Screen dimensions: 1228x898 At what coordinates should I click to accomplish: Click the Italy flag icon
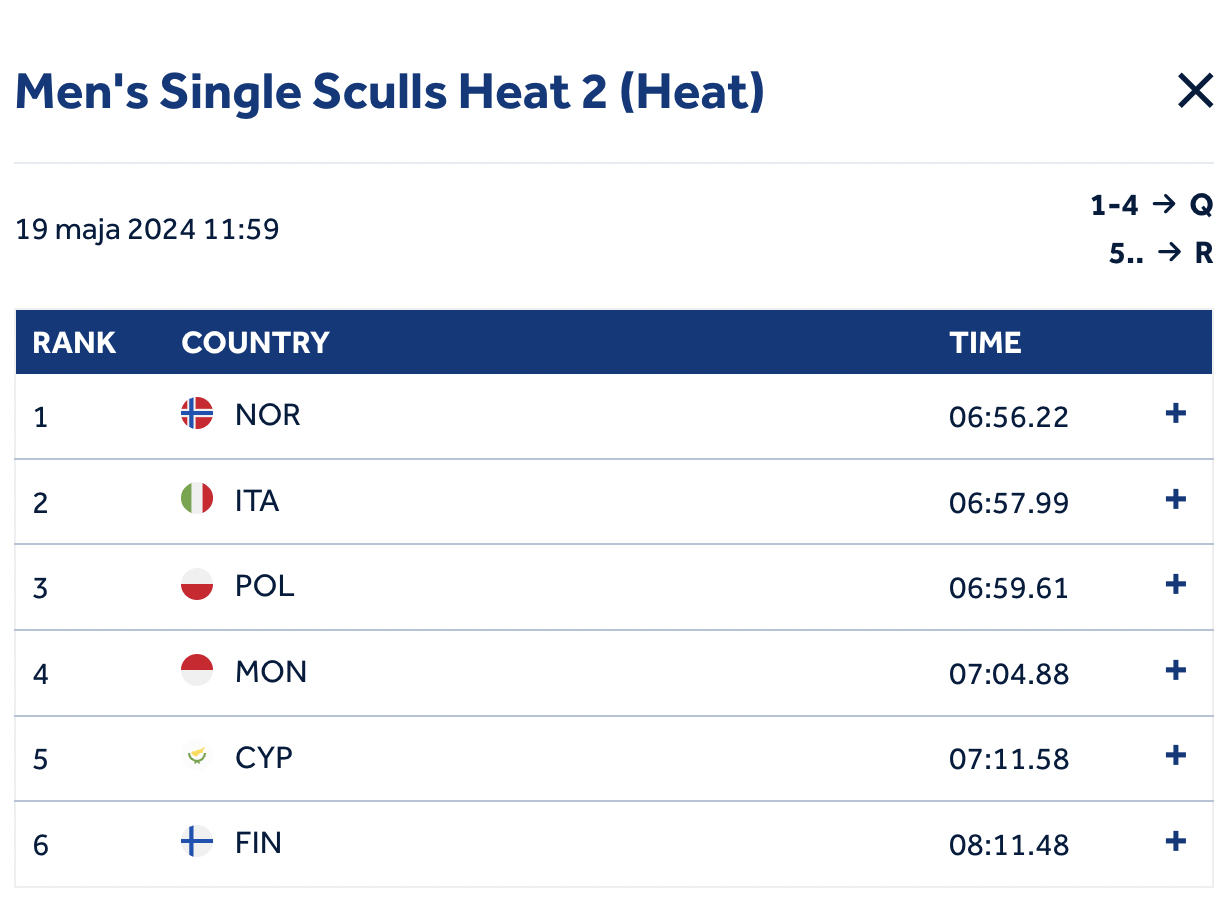(197, 499)
